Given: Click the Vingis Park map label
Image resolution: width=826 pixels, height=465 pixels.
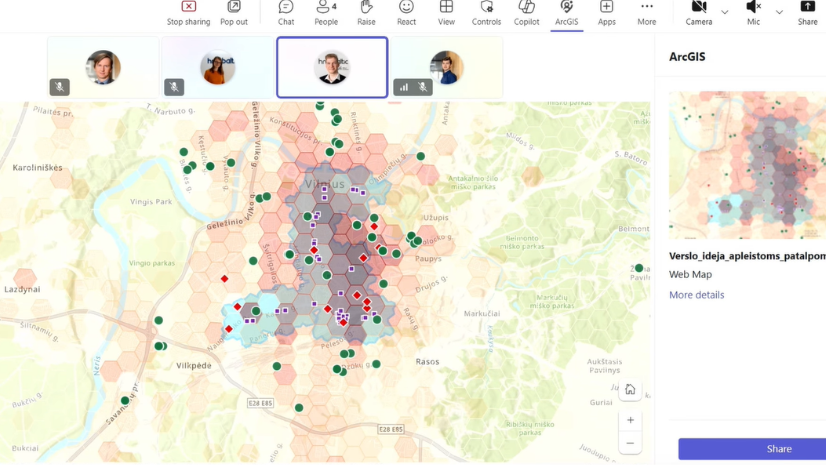Looking at the screenshot, I should click(151, 202).
